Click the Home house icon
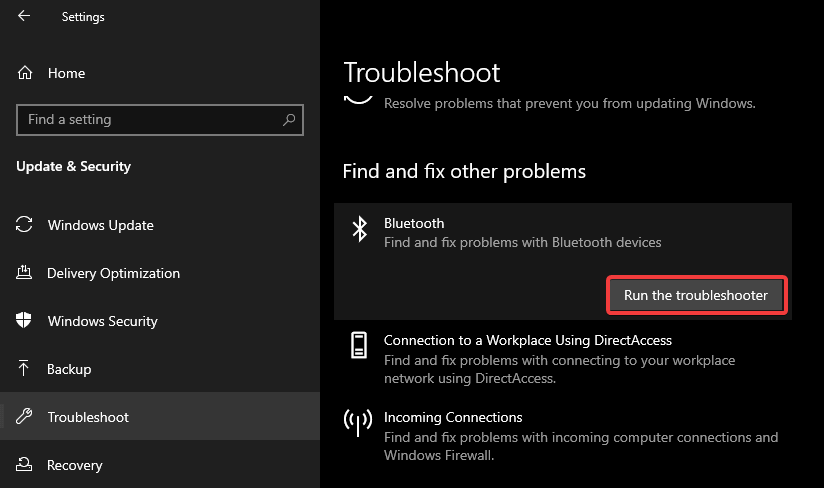This screenshot has width=824, height=488. pyautogui.click(x=25, y=73)
